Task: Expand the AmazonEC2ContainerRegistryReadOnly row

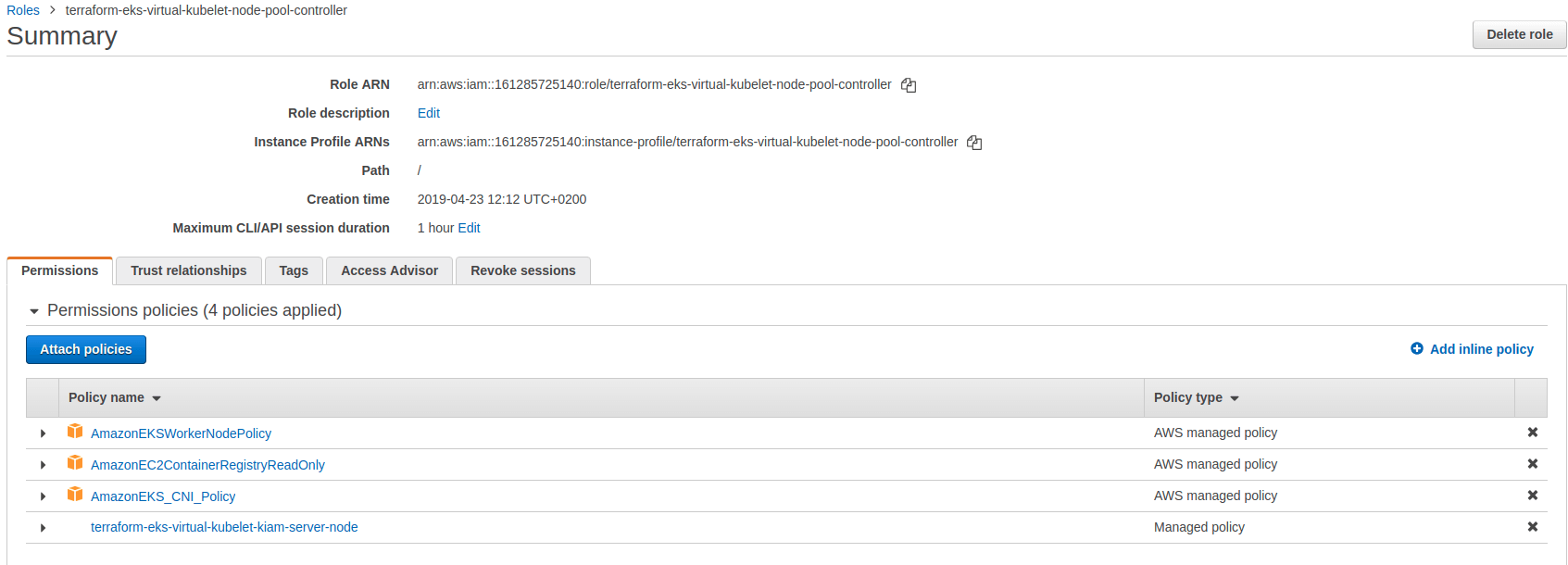Action: click(x=43, y=465)
